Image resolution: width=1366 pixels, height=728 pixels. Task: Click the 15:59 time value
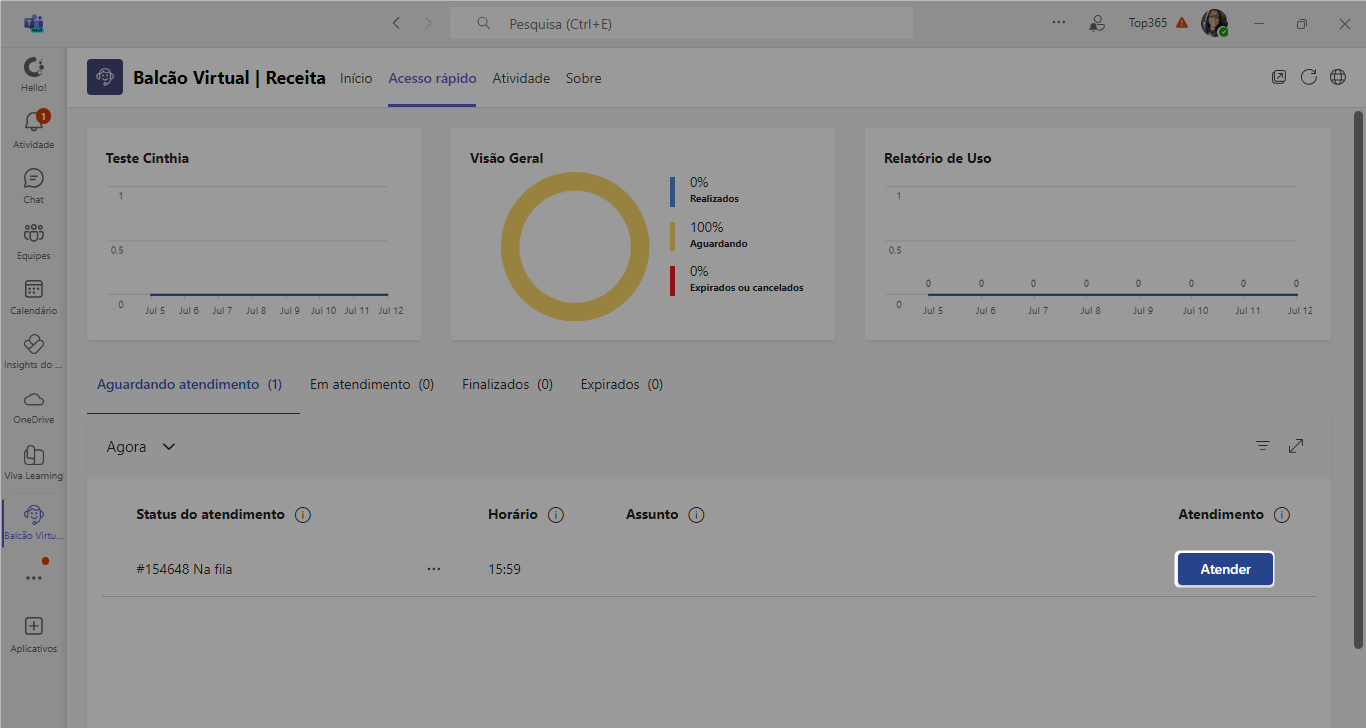(504, 569)
